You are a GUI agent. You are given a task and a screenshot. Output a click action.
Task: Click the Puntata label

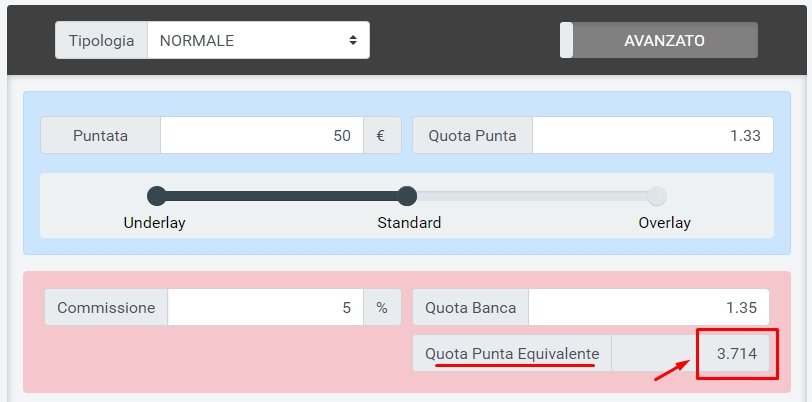coord(100,136)
